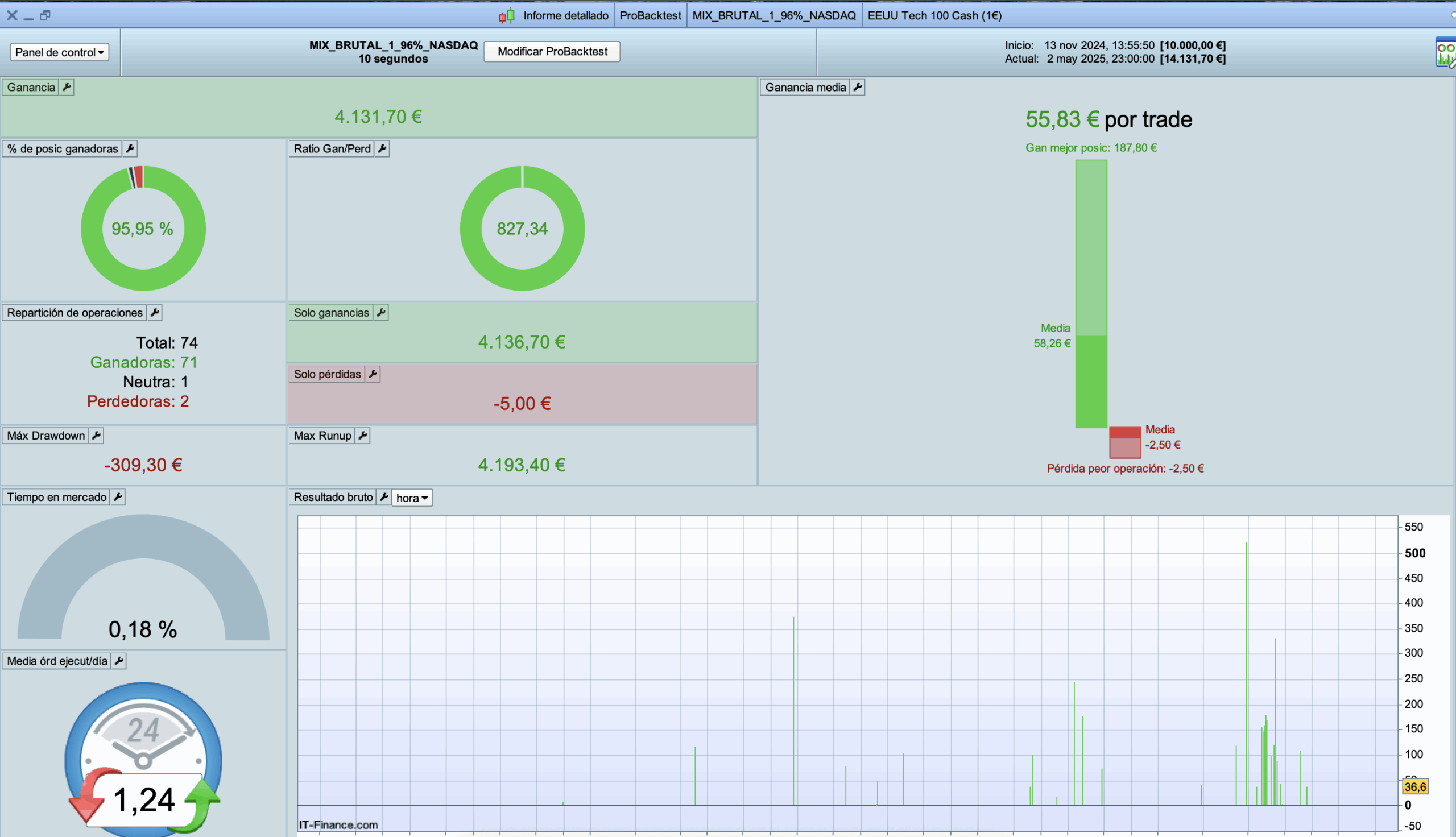Screen dimensions: 1456x837
Task: Click the Media 58,26 € label
Action: point(1052,335)
